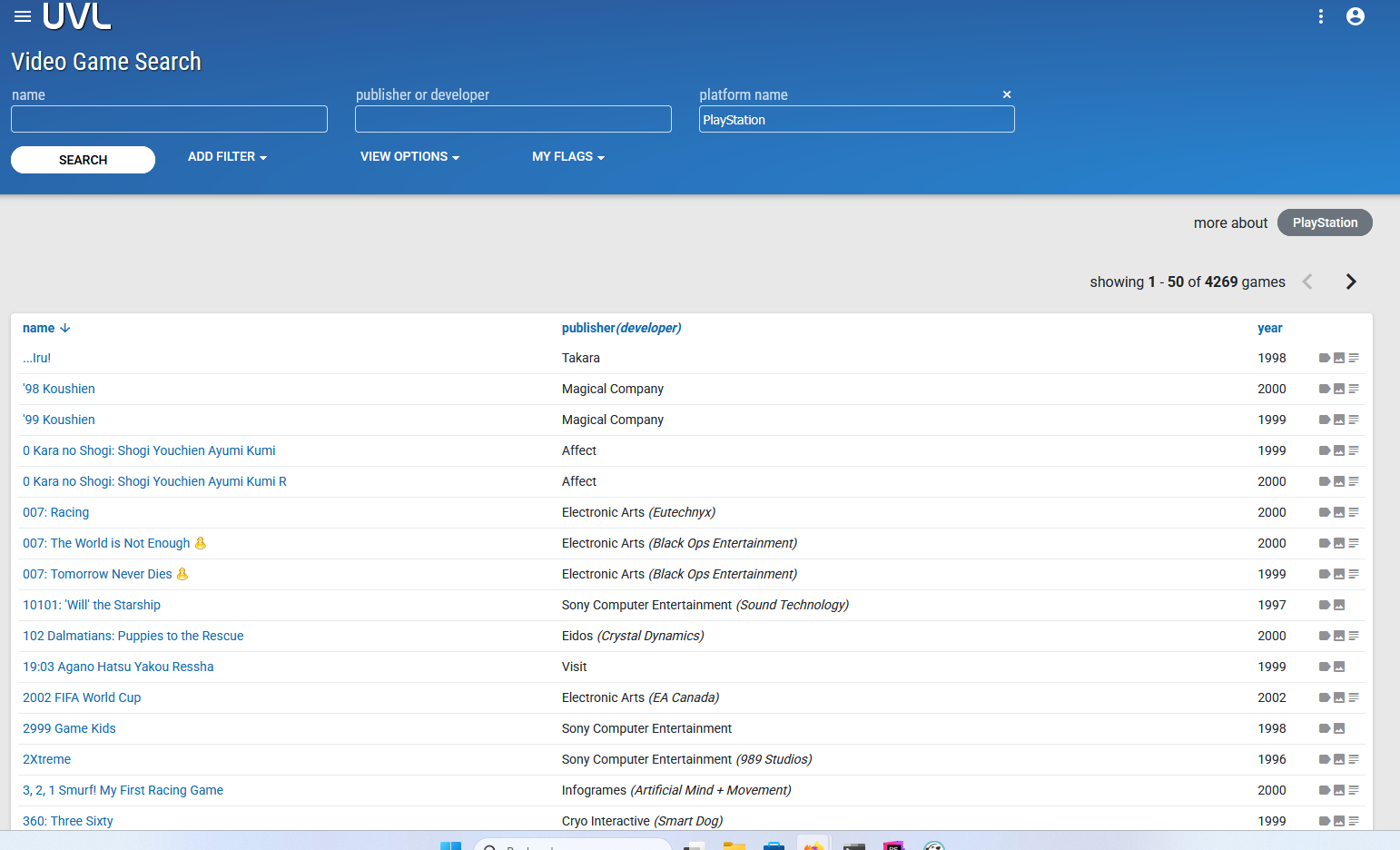Viewport: 1400px width, 850px height.
Task: Click Infogrames (Artificial Mind + Movement) text
Action: (676, 790)
